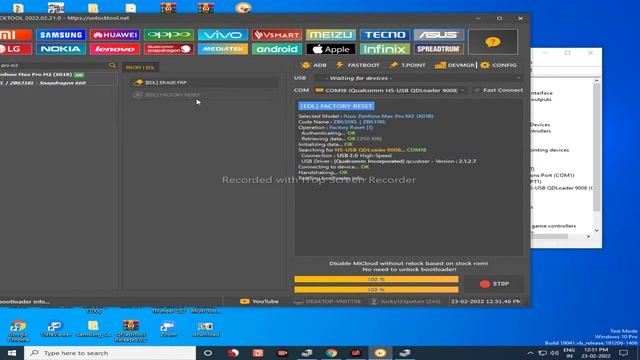Click the date and time in UnlockTool status bar

[486, 301]
